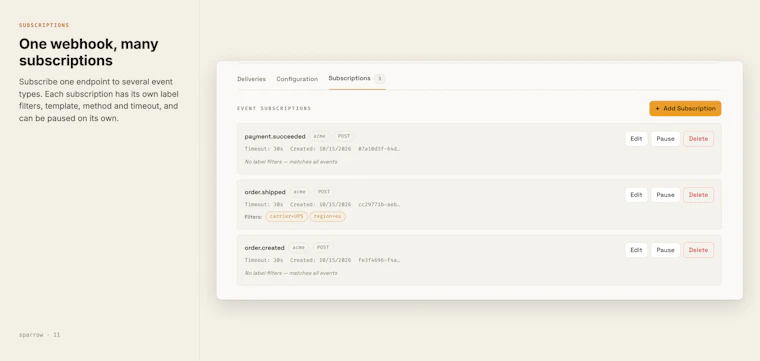Click the order.created event name
760x361 pixels.
point(264,248)
